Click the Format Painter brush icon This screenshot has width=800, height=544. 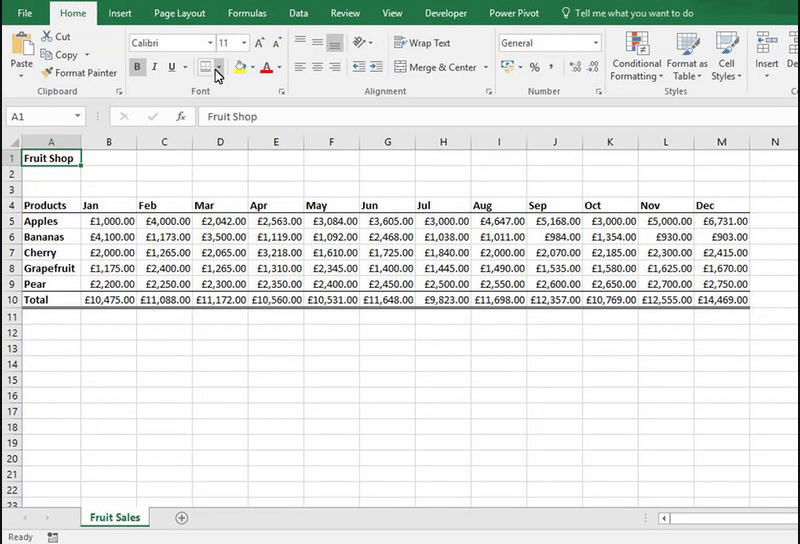47,73
